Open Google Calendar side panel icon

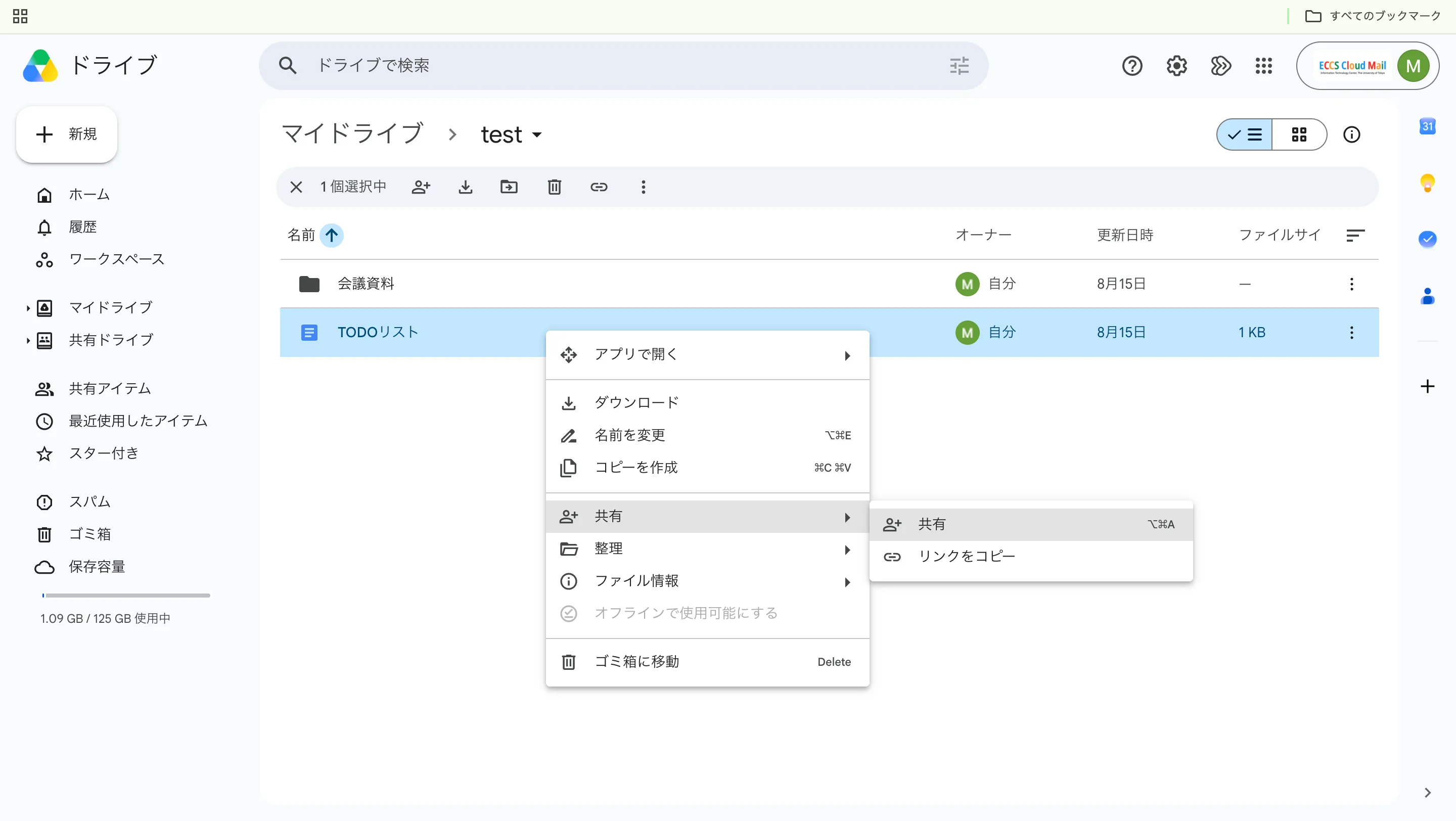1428,126
